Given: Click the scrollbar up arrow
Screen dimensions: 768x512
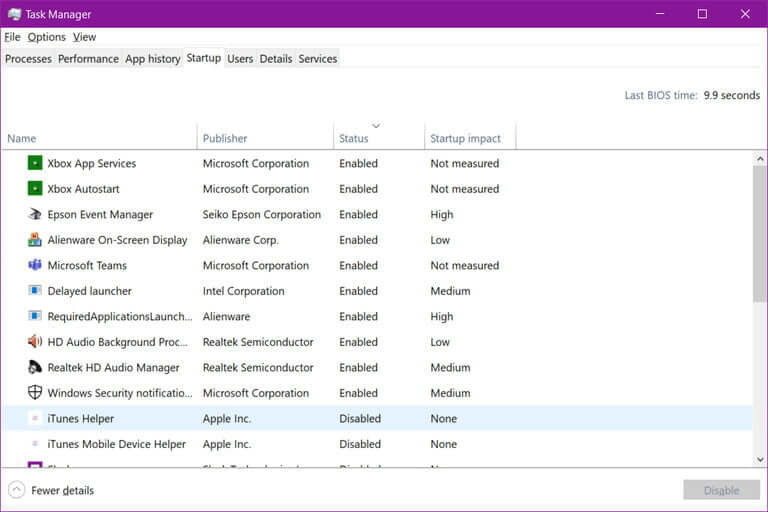Looking at the screenshot, I should click(760, 158).
